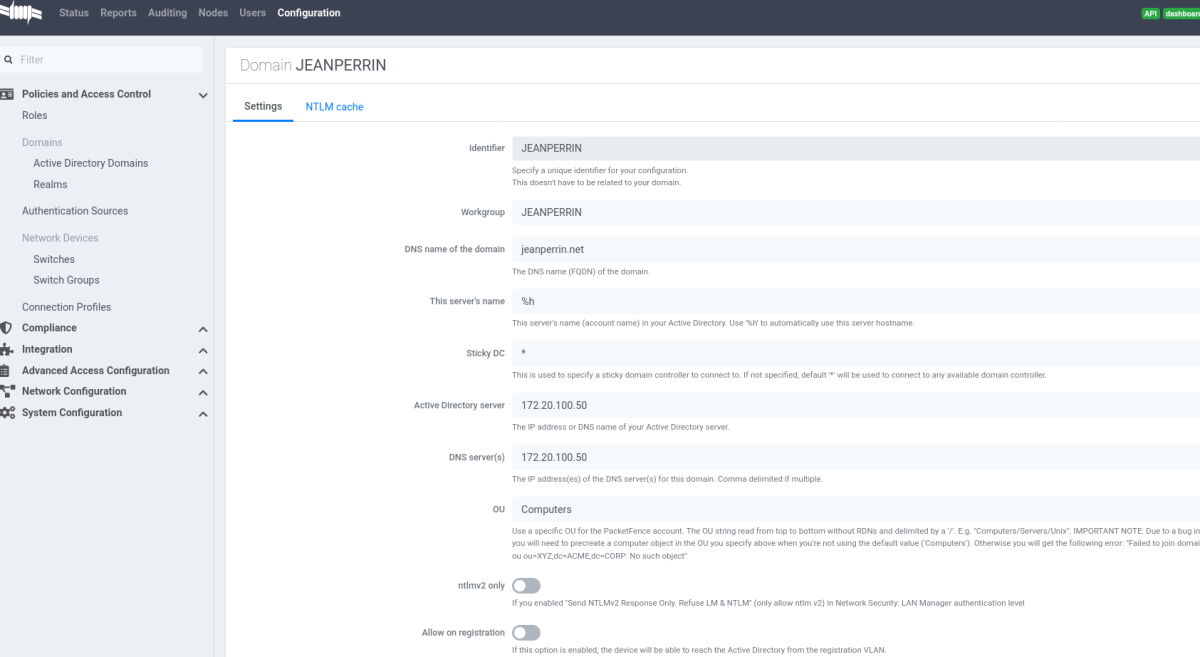Open Roles in the sidebar
Image resolution: width=1200 pixels, height=657 pixels.
coord(35,116)
